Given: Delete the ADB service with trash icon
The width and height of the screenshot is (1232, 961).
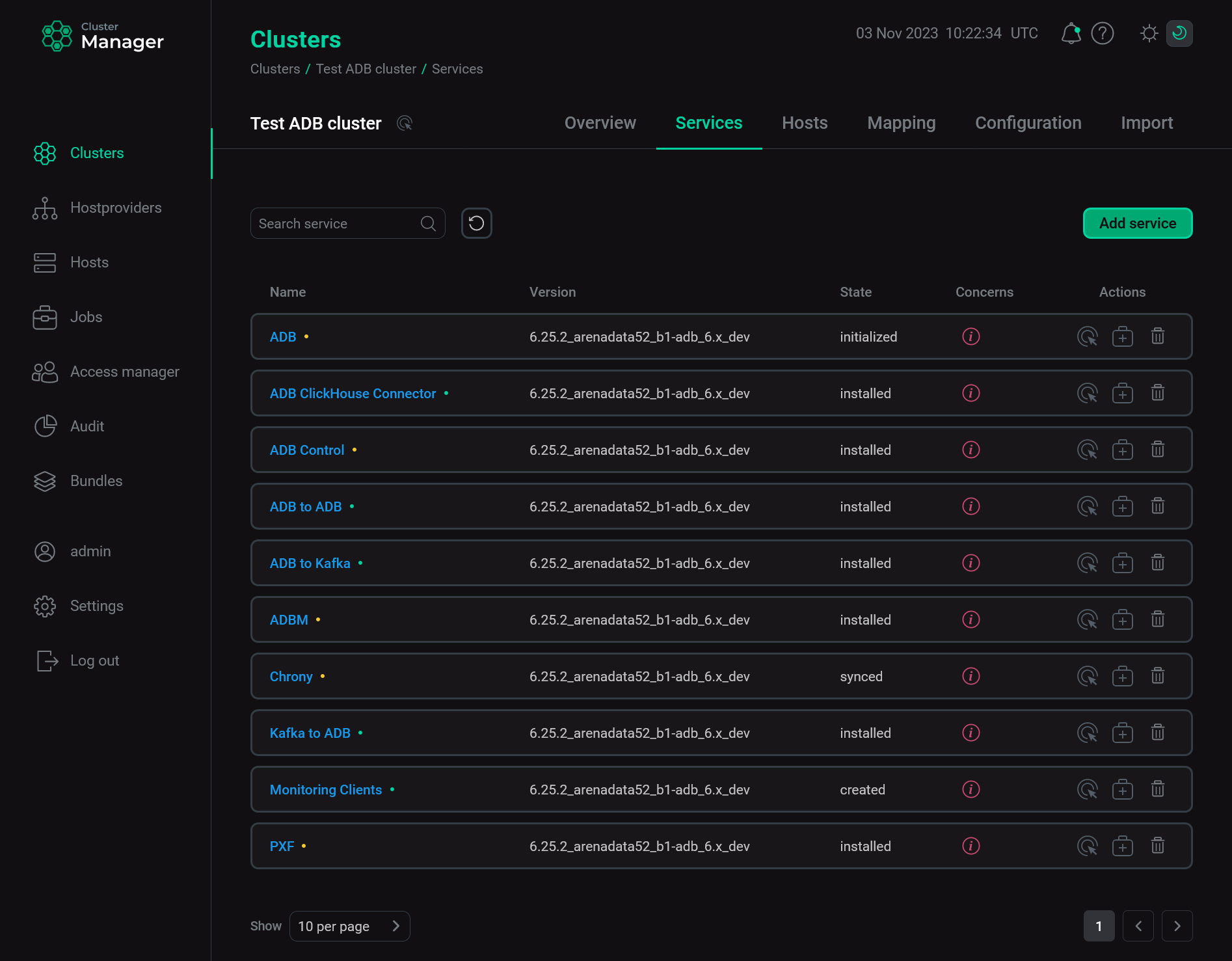Looking at the screenshot, I should (x=1158, y=336).
